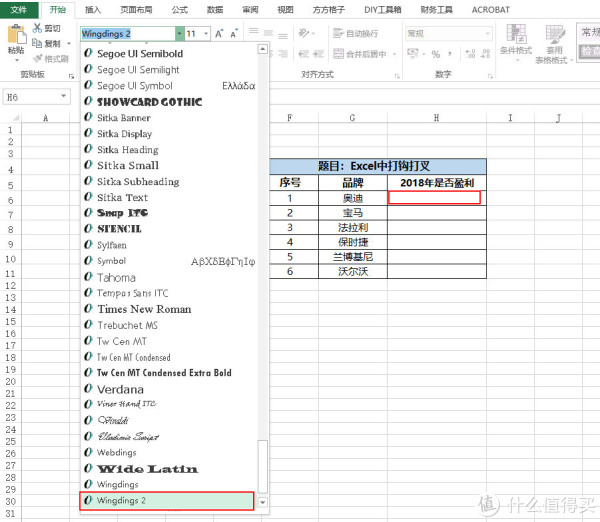Select the Wingdings font
600x522 pixels.
(x=169, y=484)
